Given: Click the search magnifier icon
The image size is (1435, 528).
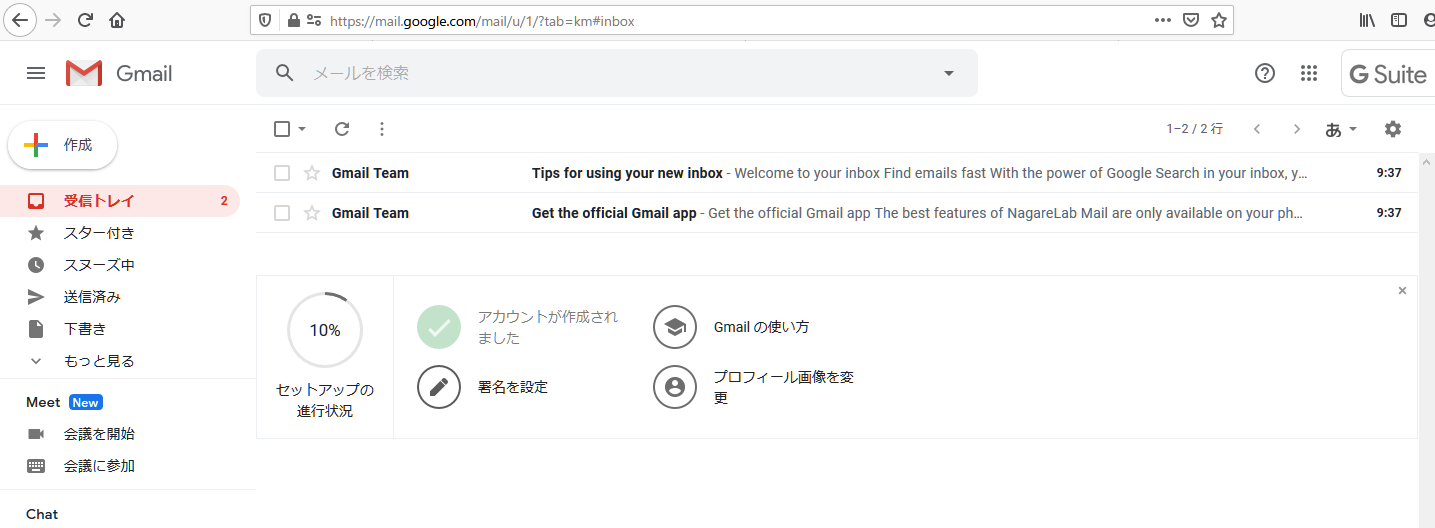Looking at the screenshot, I should point(285,73).
